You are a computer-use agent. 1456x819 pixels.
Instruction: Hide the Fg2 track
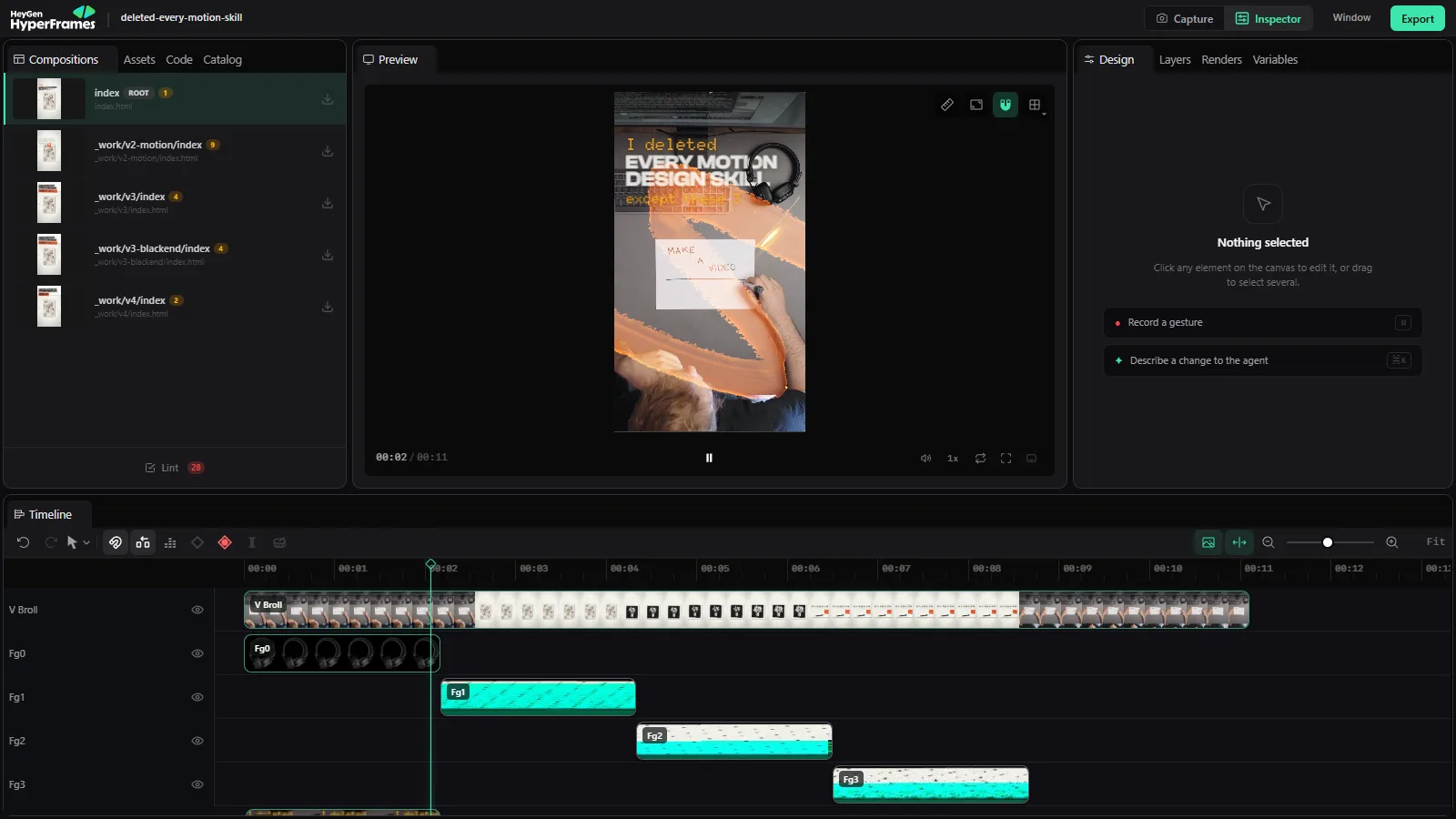(x=197, y=741)
